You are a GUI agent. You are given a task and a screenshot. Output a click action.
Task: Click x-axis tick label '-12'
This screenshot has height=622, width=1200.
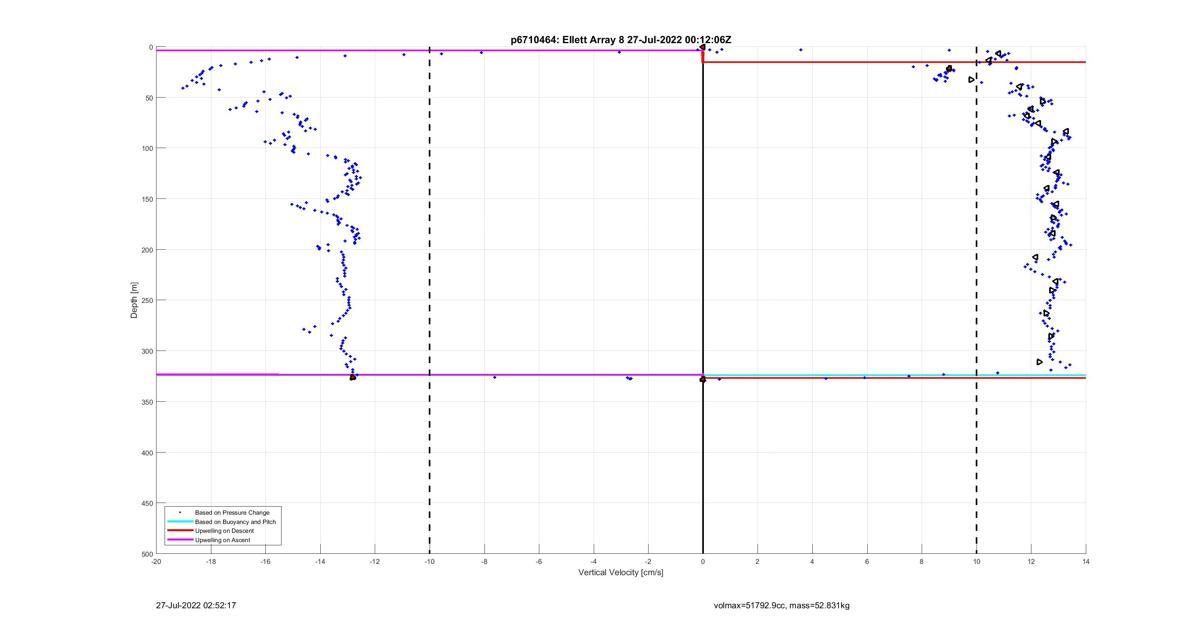pyautogui.click(x=375, y=561)
